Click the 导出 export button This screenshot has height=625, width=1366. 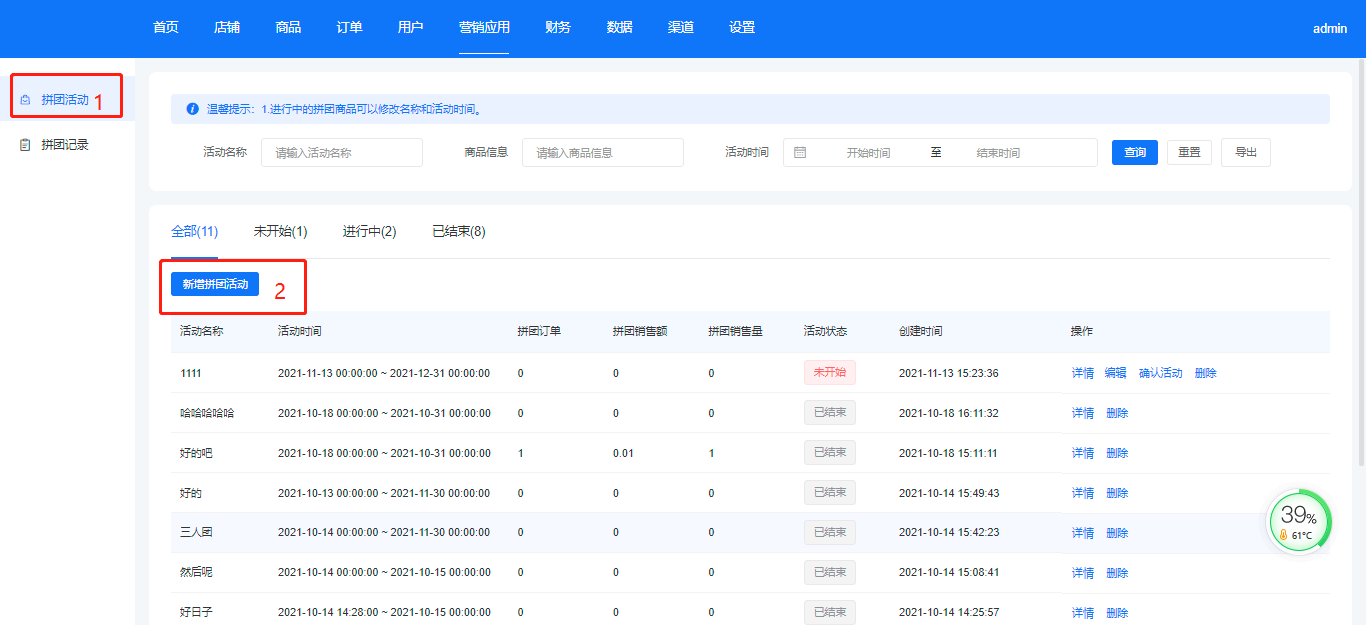tap(1246, 153)
